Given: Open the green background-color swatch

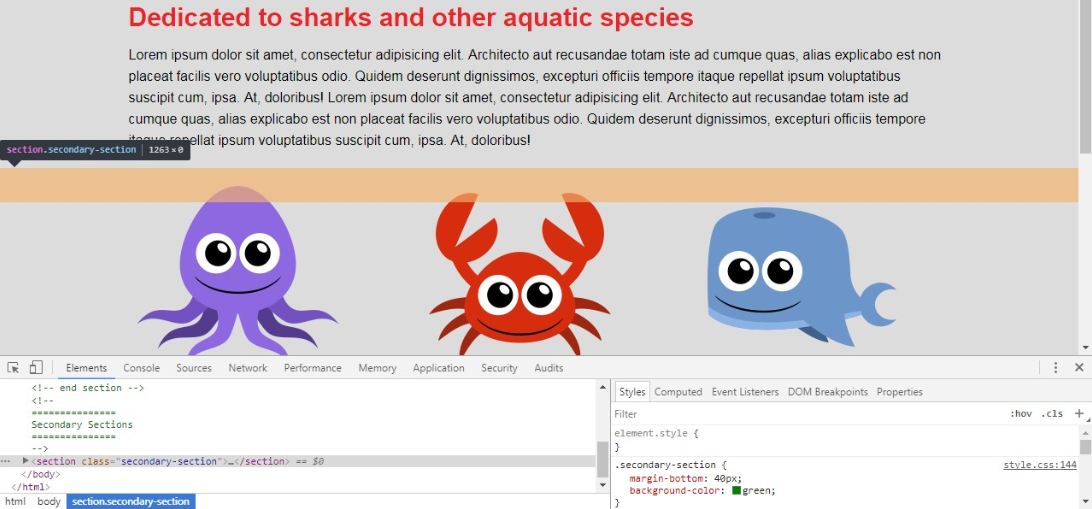Looking at the screenshot, I should click(736, 491).
